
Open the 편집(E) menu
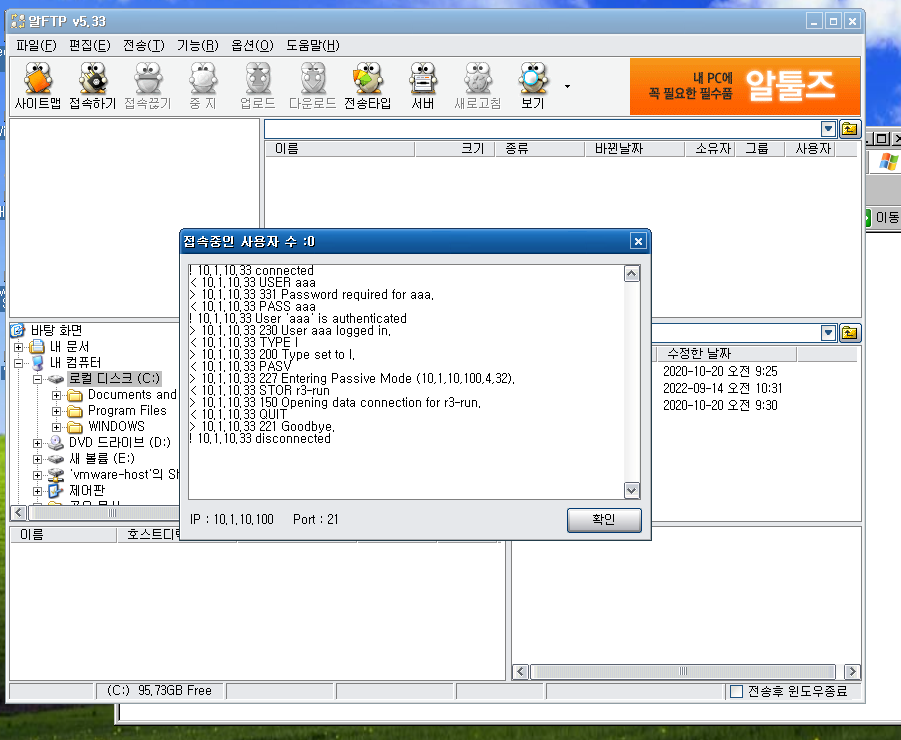tap(90, 45)
